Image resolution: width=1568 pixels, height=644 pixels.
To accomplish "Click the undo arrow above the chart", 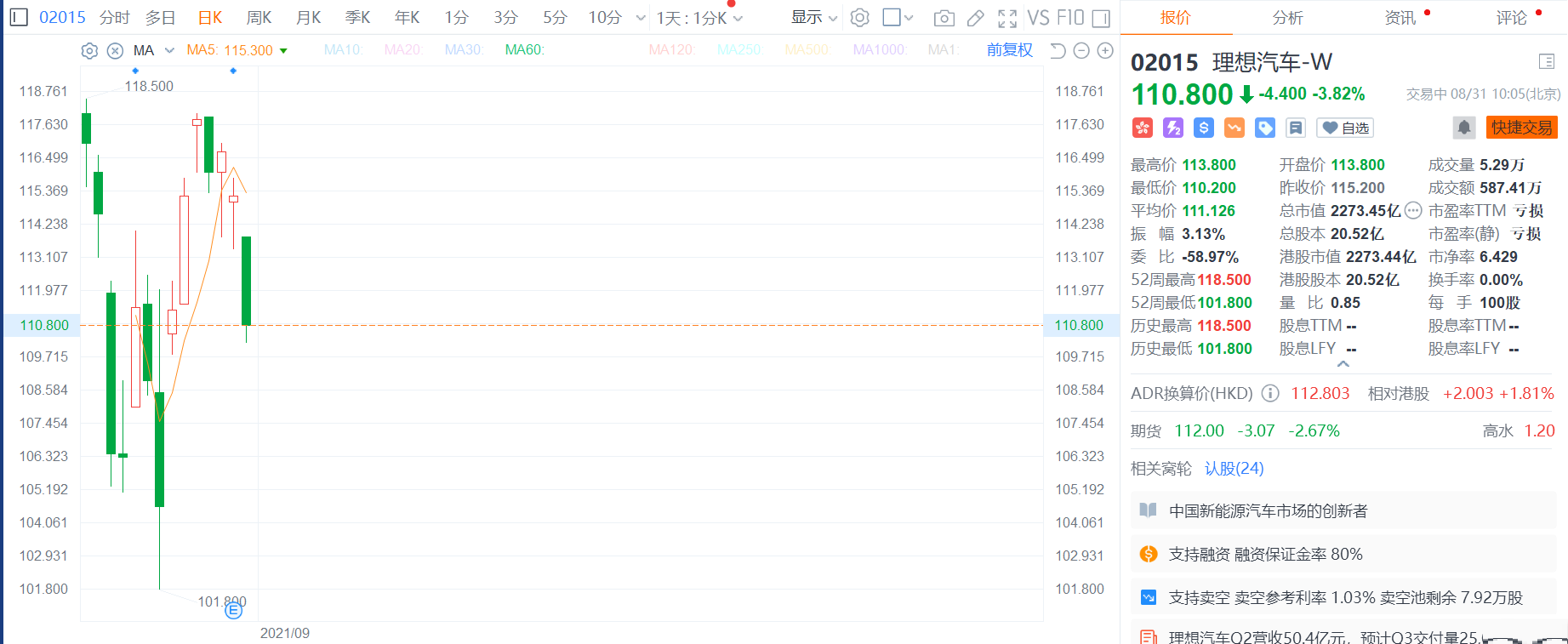I will pos(1058,51).
